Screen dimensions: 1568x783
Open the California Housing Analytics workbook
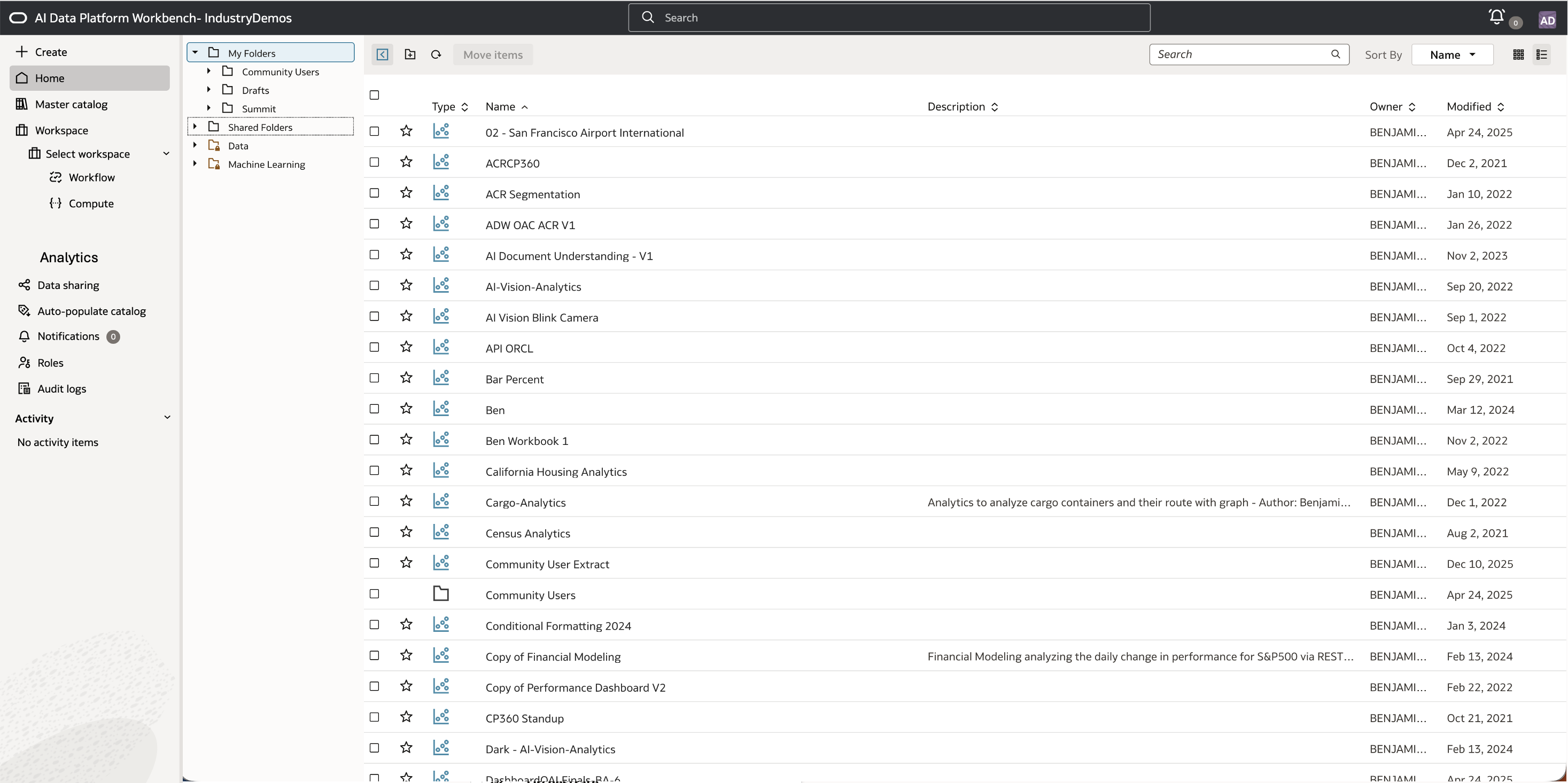[x=556, y=472]
